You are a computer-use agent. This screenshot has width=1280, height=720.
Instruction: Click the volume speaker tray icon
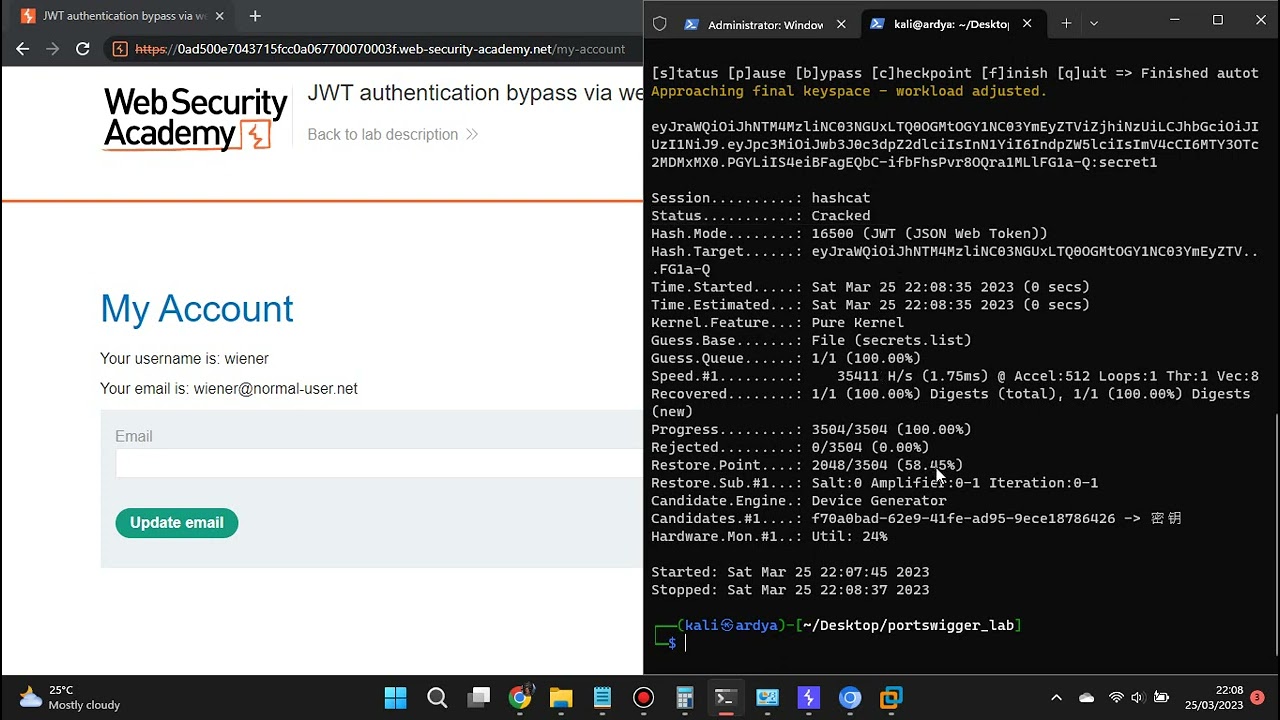click(1138, 698)
